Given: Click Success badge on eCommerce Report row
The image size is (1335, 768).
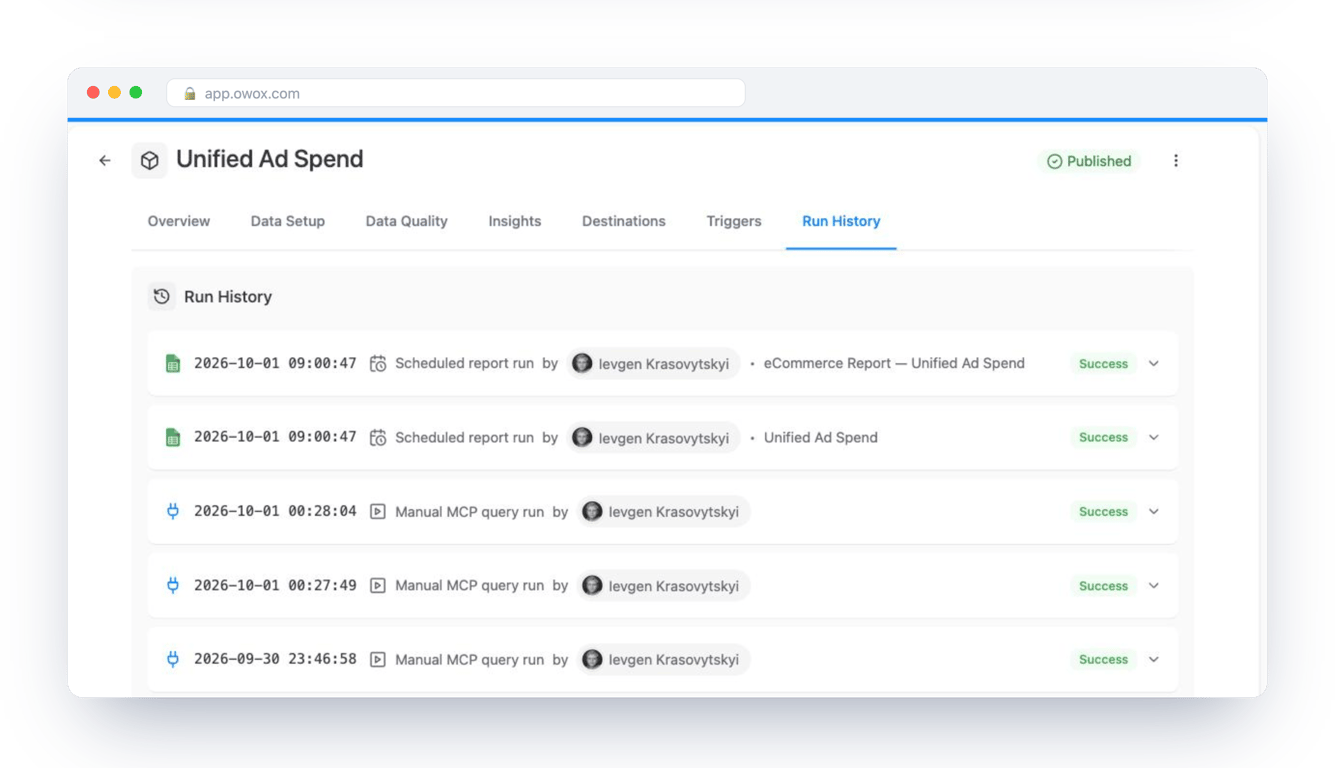Looking at the screenshot, I should 1103,364.
